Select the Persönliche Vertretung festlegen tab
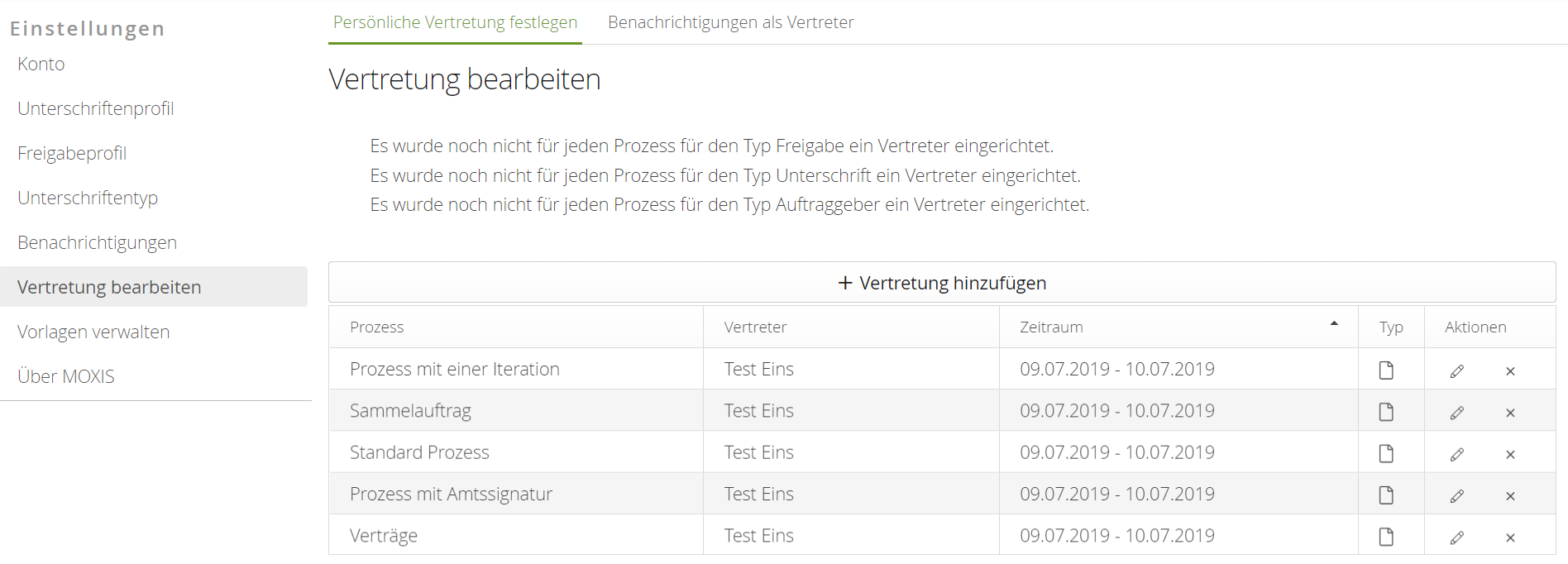 coord(455,22)
